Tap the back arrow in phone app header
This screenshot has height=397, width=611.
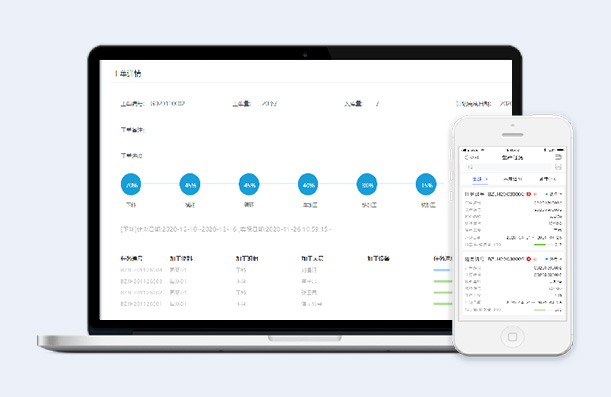click(466, 157)
